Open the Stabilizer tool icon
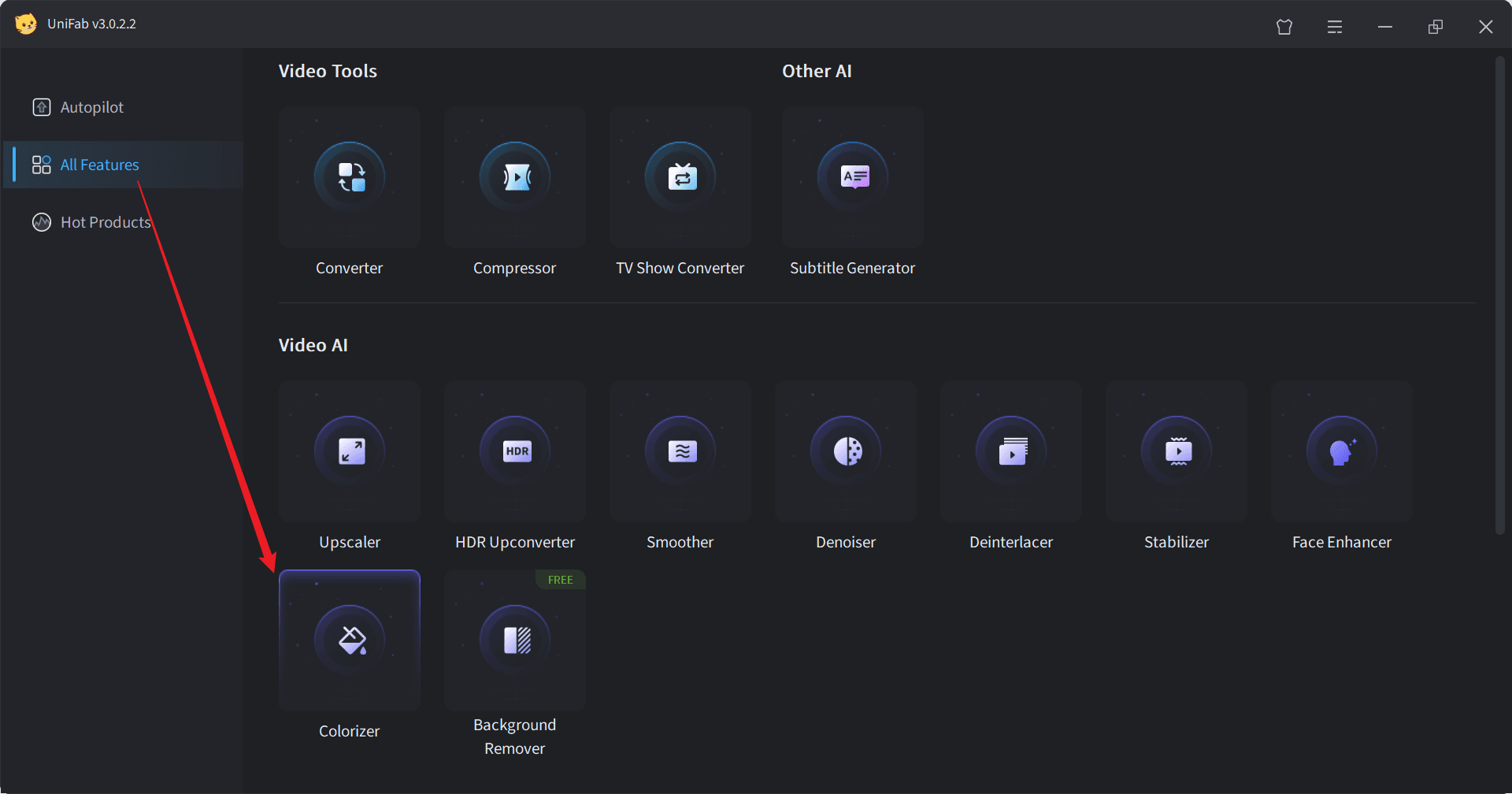The image size is (1512, 794). point(1177,451)
